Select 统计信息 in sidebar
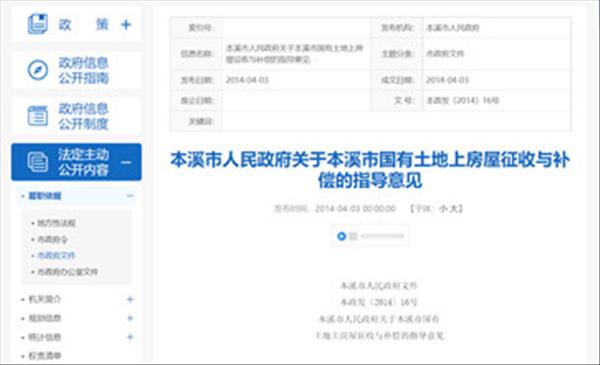The width and height of the screenshot is (600, 365). (x=45, y=337)
